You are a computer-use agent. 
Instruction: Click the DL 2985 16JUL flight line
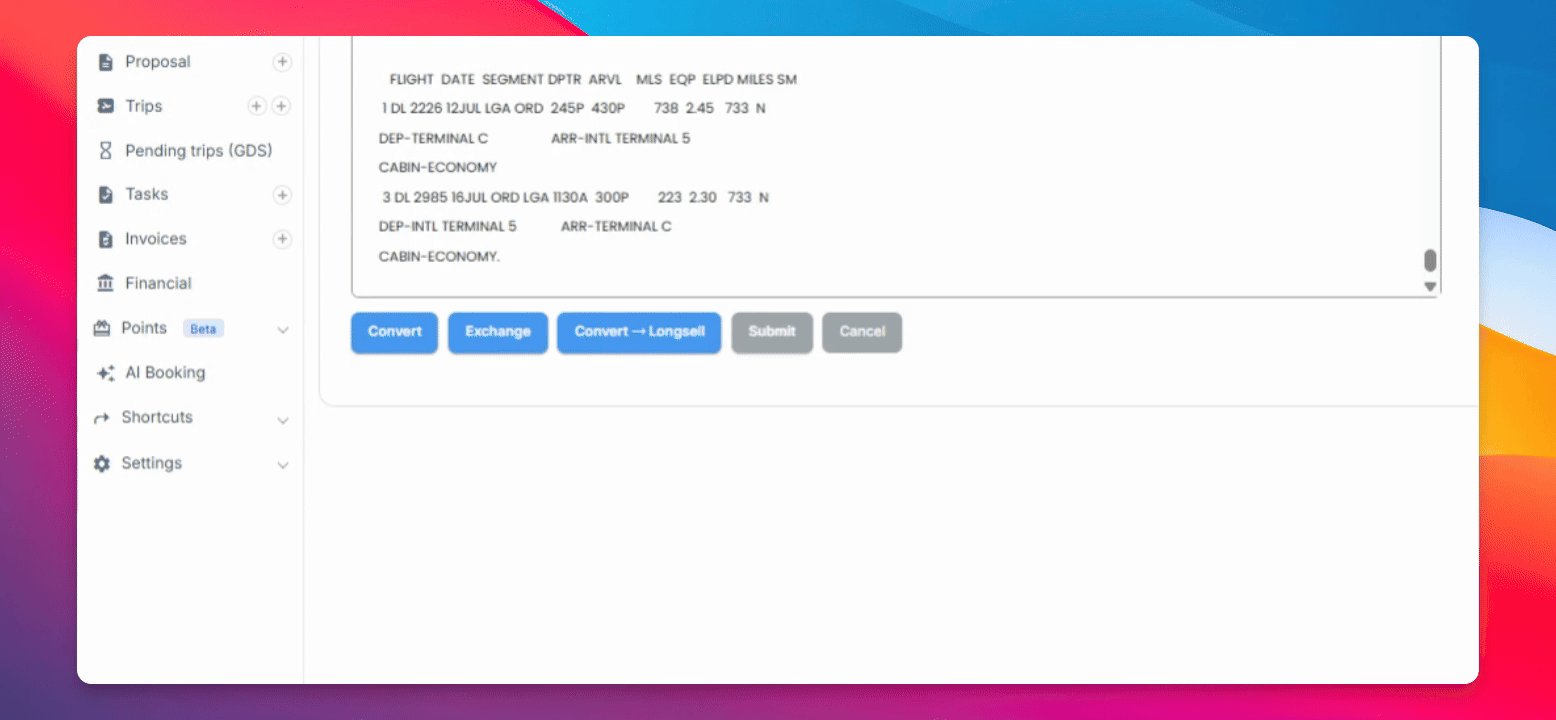click(575, 197)
